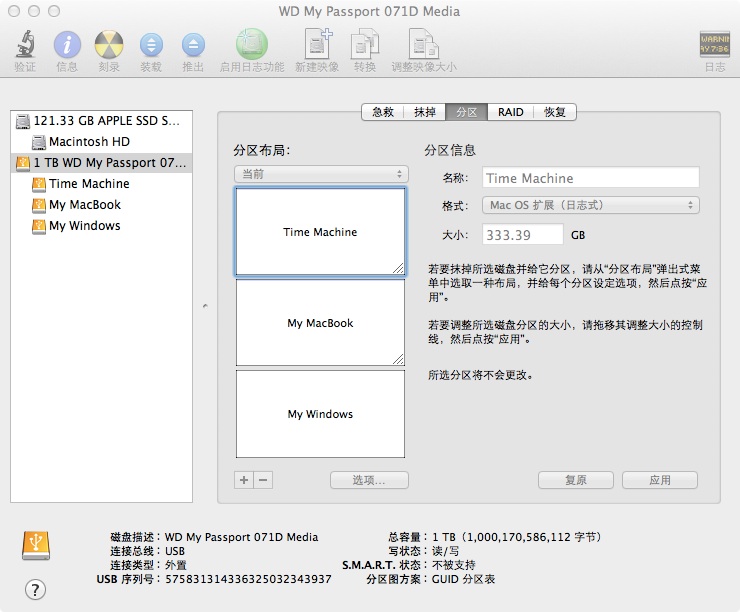Open the 格式 format dropdown

[590, 205]
